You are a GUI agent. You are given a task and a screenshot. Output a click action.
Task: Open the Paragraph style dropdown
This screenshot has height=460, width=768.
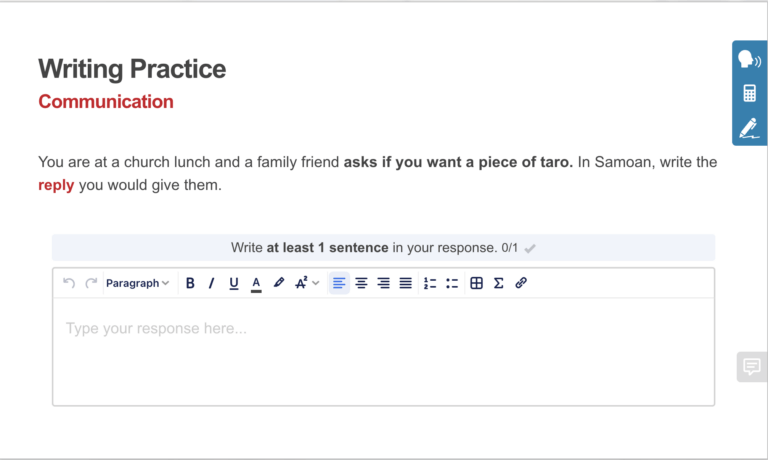click(137, 283)
